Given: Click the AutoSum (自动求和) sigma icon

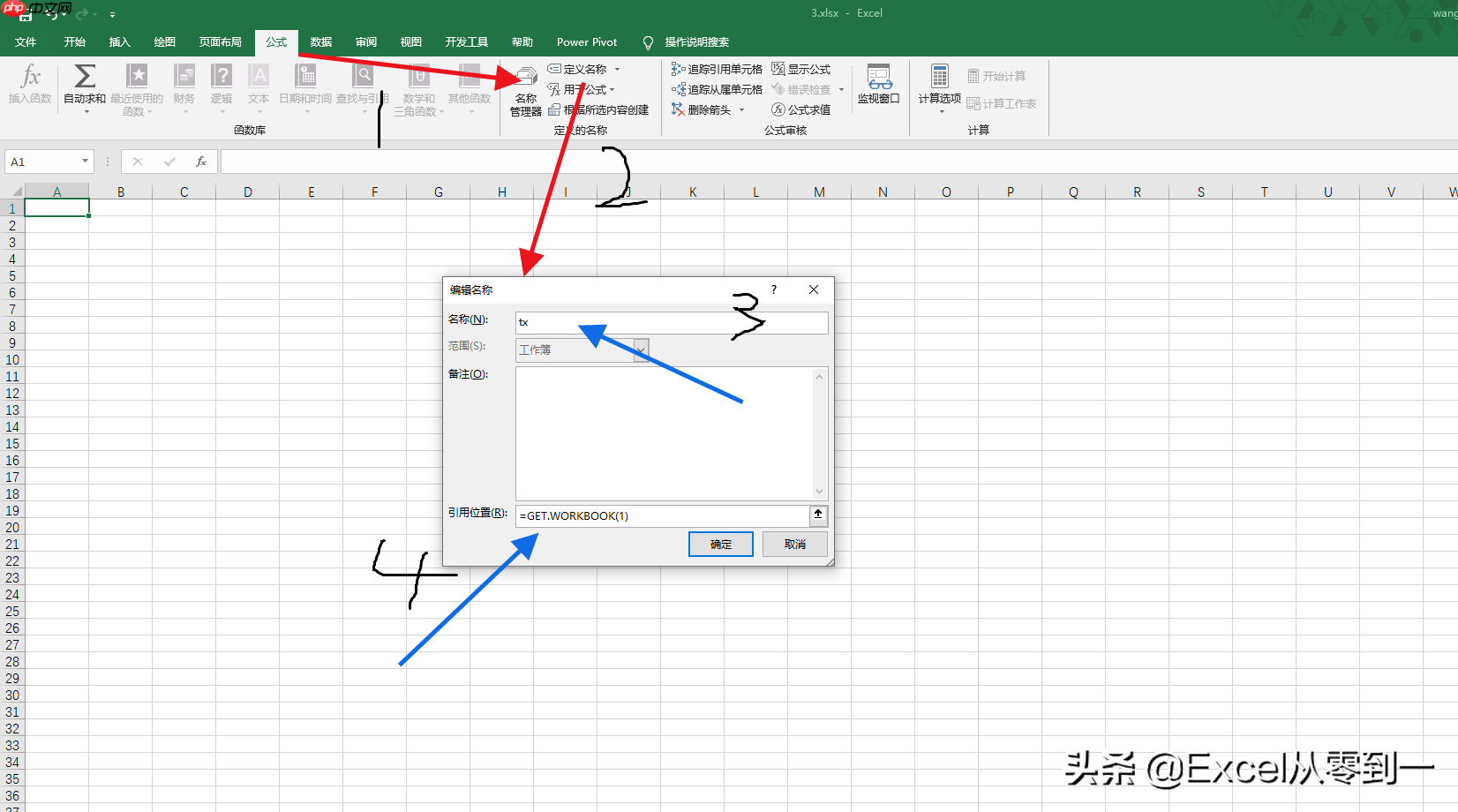Looking at the screenshot, I should 85,76.
